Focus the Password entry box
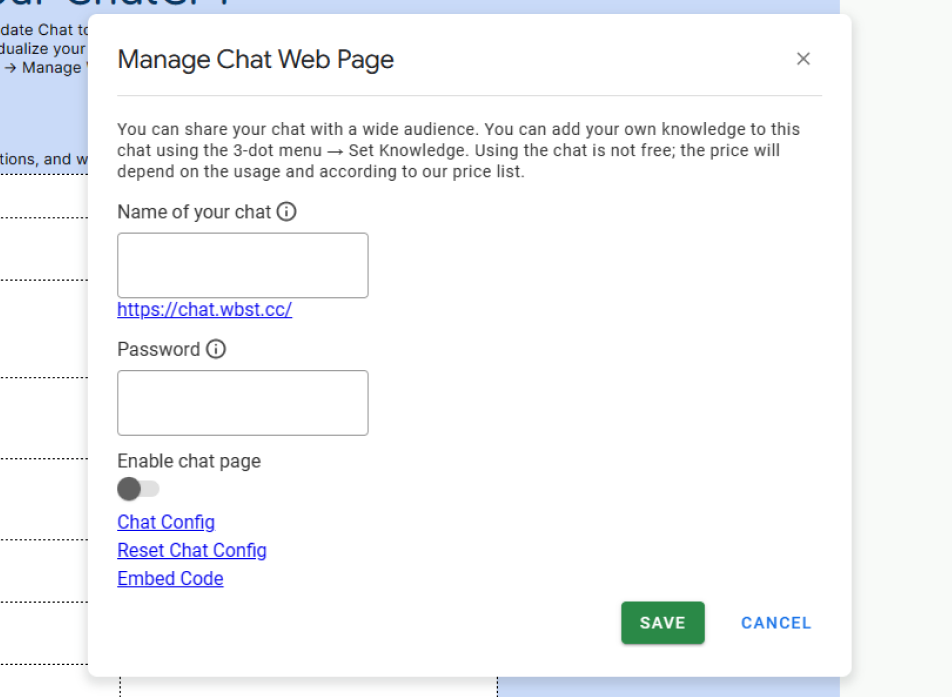 (x=242, y=402)
